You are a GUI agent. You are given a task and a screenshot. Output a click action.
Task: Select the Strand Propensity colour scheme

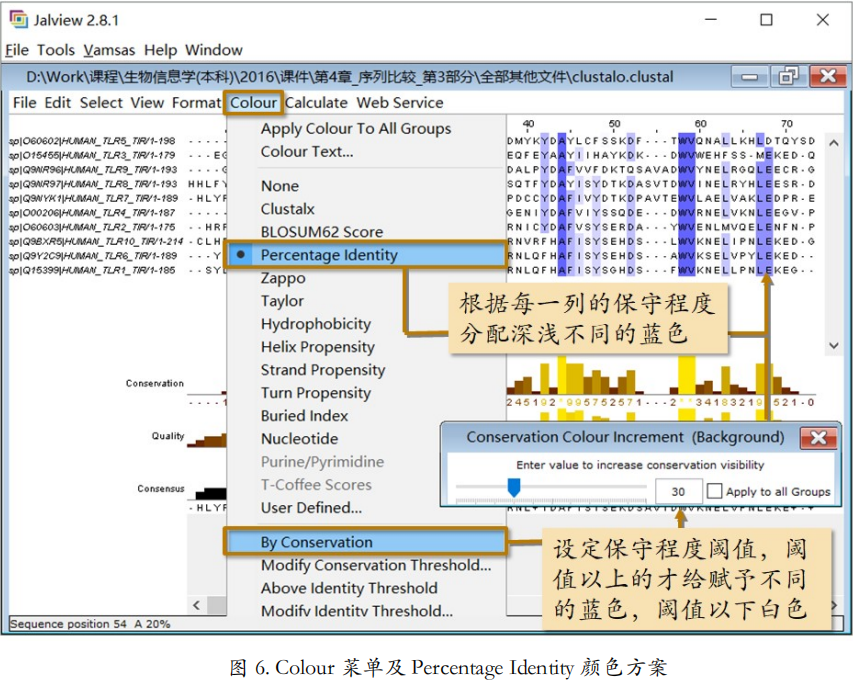pos(323,370)
